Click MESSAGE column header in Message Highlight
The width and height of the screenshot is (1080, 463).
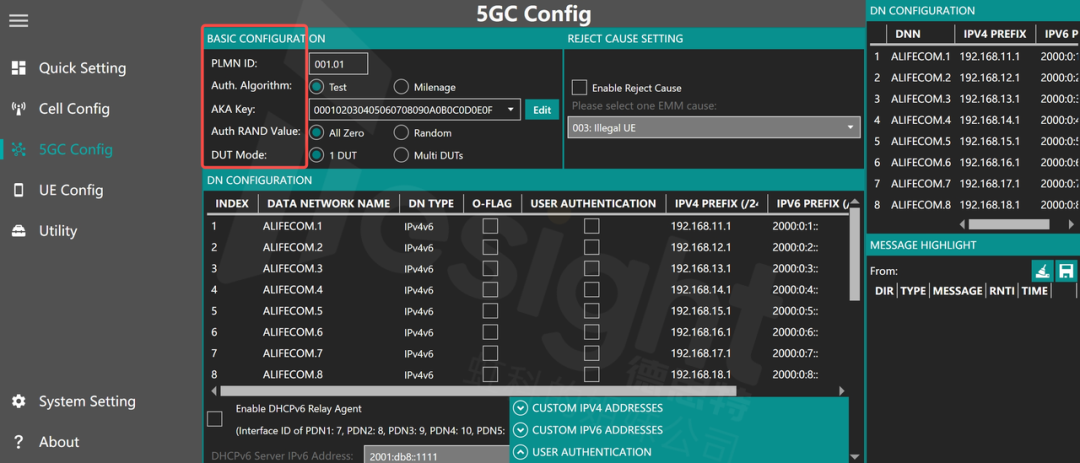click(x=957, y=291)
